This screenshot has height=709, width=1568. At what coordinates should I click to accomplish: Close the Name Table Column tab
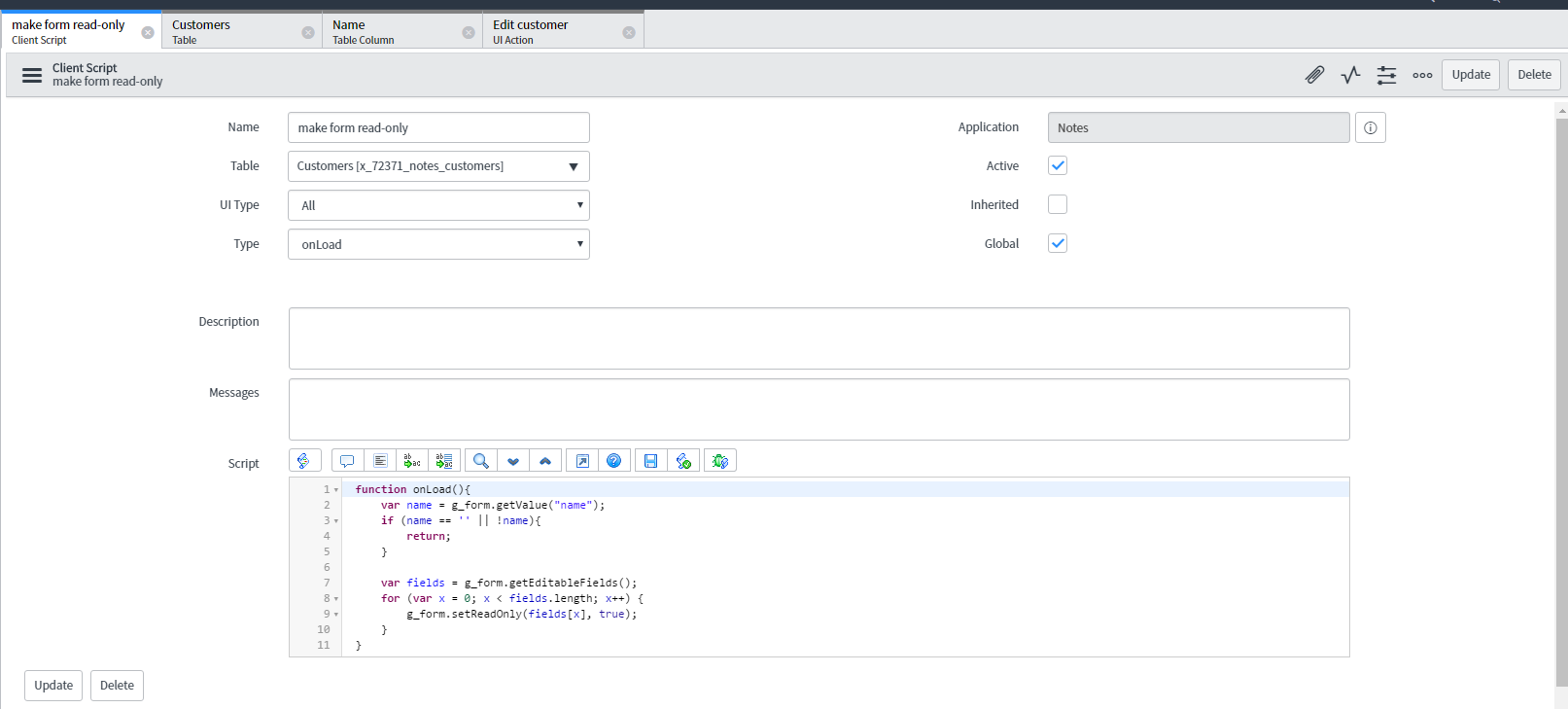pos(469,32)
